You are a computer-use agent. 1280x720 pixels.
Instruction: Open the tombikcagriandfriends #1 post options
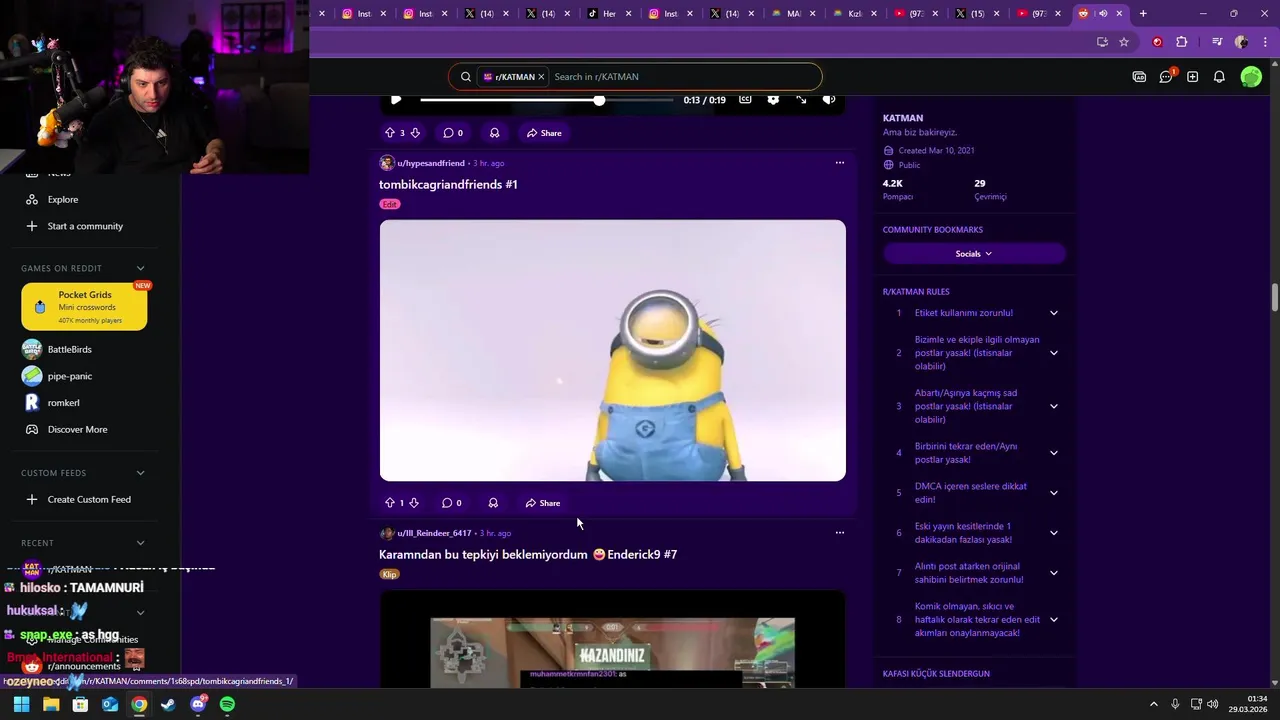[840, 163]
